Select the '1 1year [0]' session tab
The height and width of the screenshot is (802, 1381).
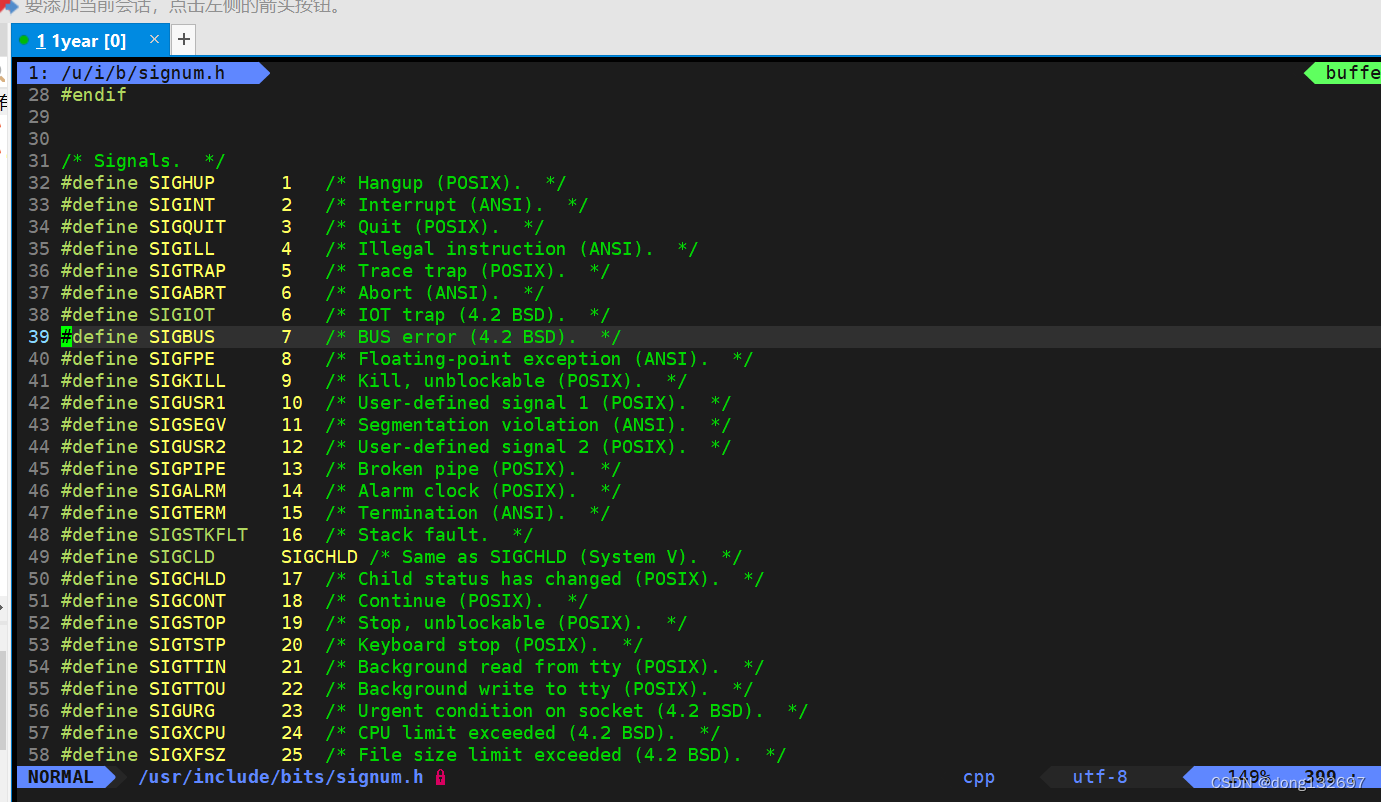tap(90, 41)
